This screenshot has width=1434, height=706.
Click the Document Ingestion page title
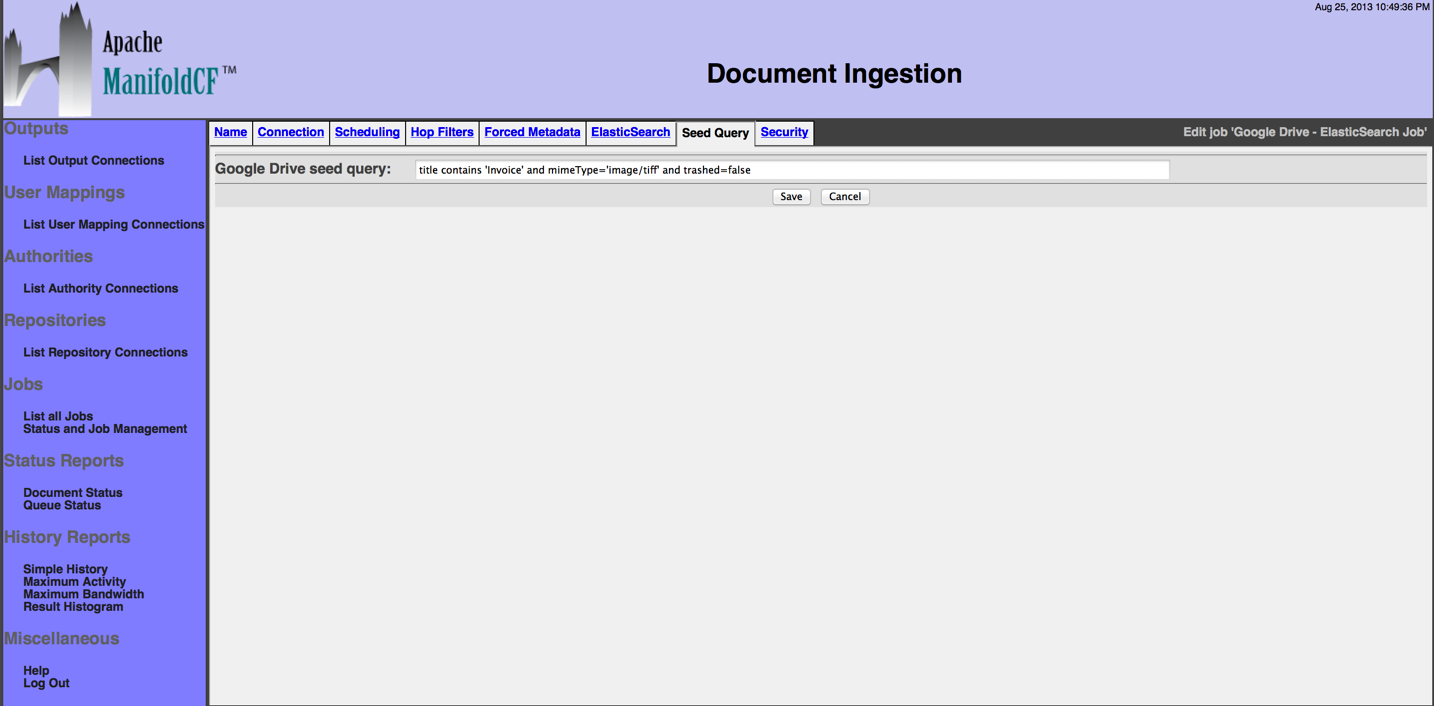coord(834,74)
